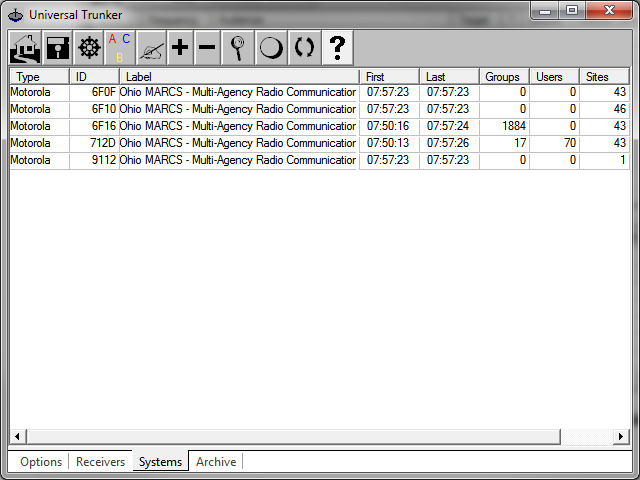640x480 pixels.
Task: Switch to the Receivers tab
Action: pos(100,462)
